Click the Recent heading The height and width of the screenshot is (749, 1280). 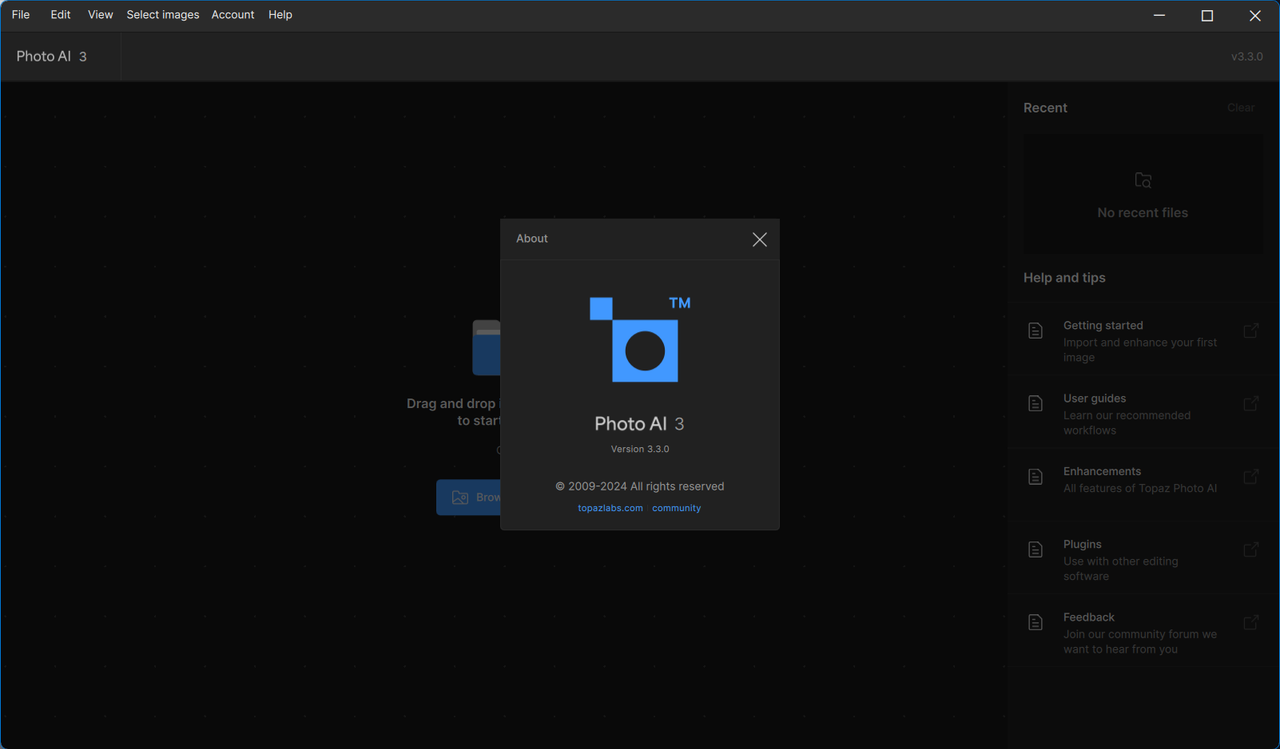tap(1045, 108)
